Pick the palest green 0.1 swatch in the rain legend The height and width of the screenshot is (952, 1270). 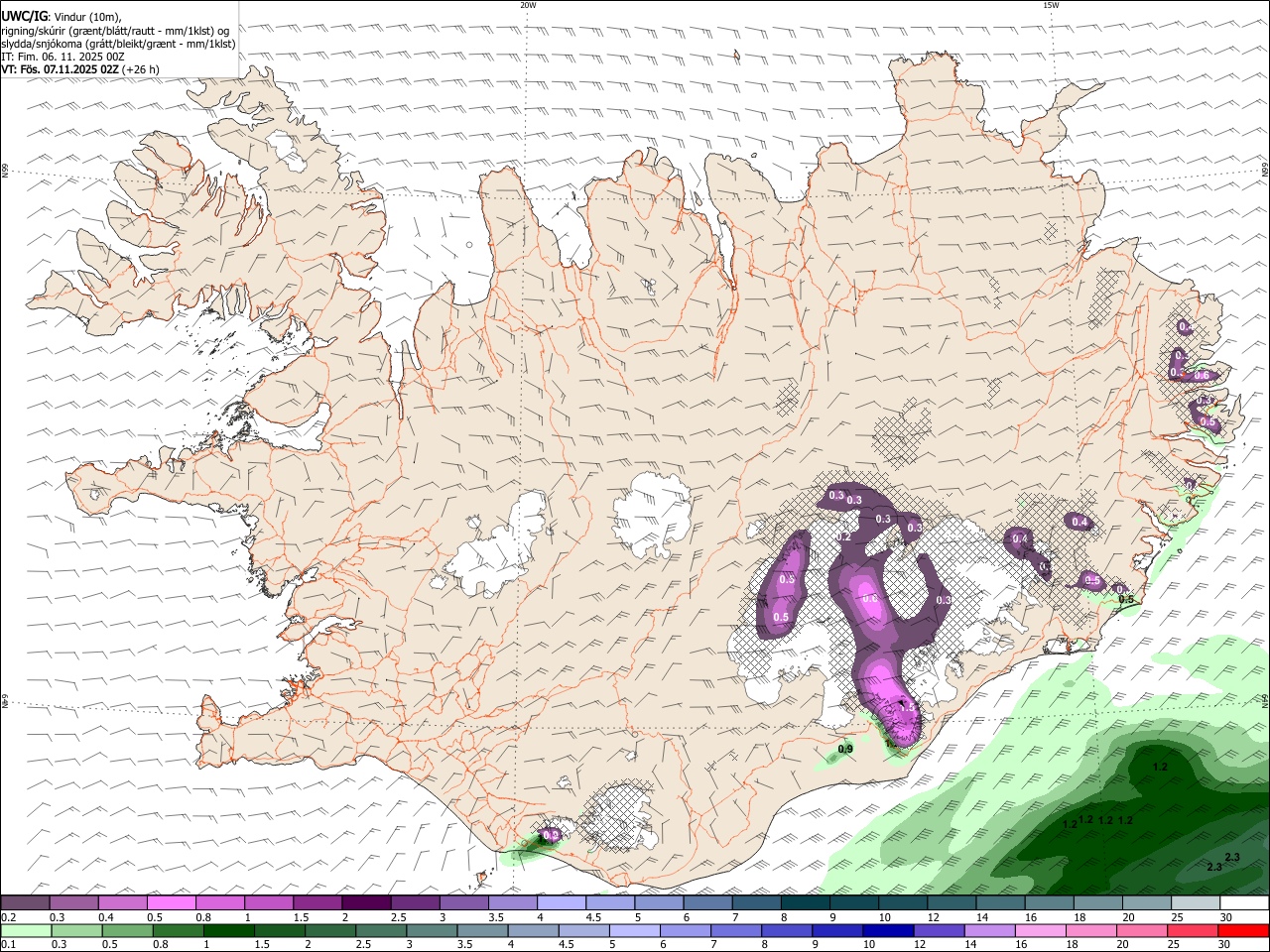coord(26,931)
